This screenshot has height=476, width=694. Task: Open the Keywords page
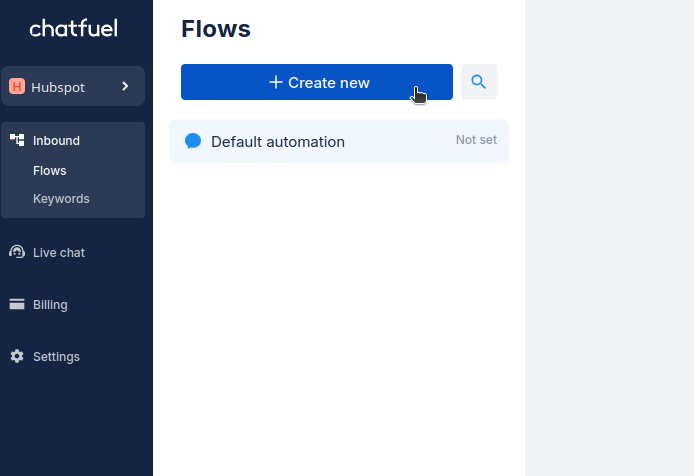(61, 199)
